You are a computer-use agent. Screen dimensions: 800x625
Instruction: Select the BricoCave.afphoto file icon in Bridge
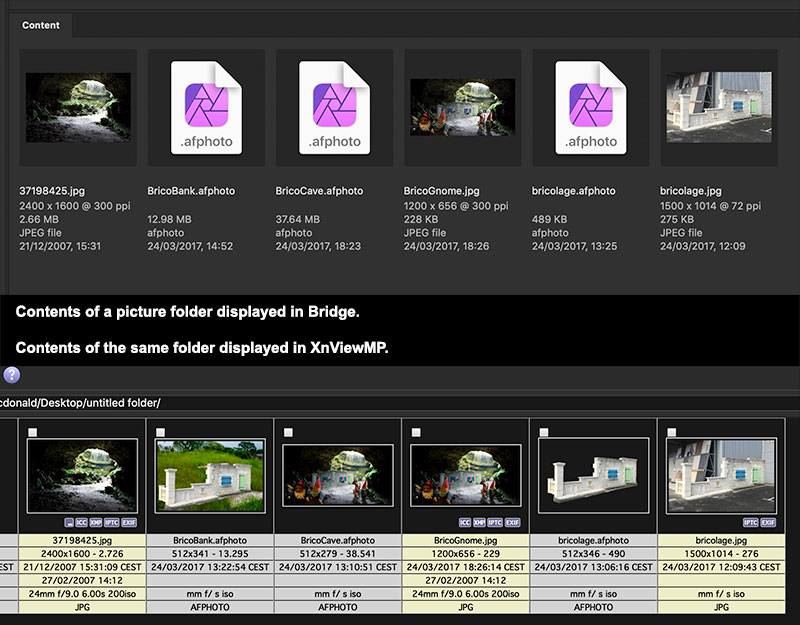(x=334, y=108)
